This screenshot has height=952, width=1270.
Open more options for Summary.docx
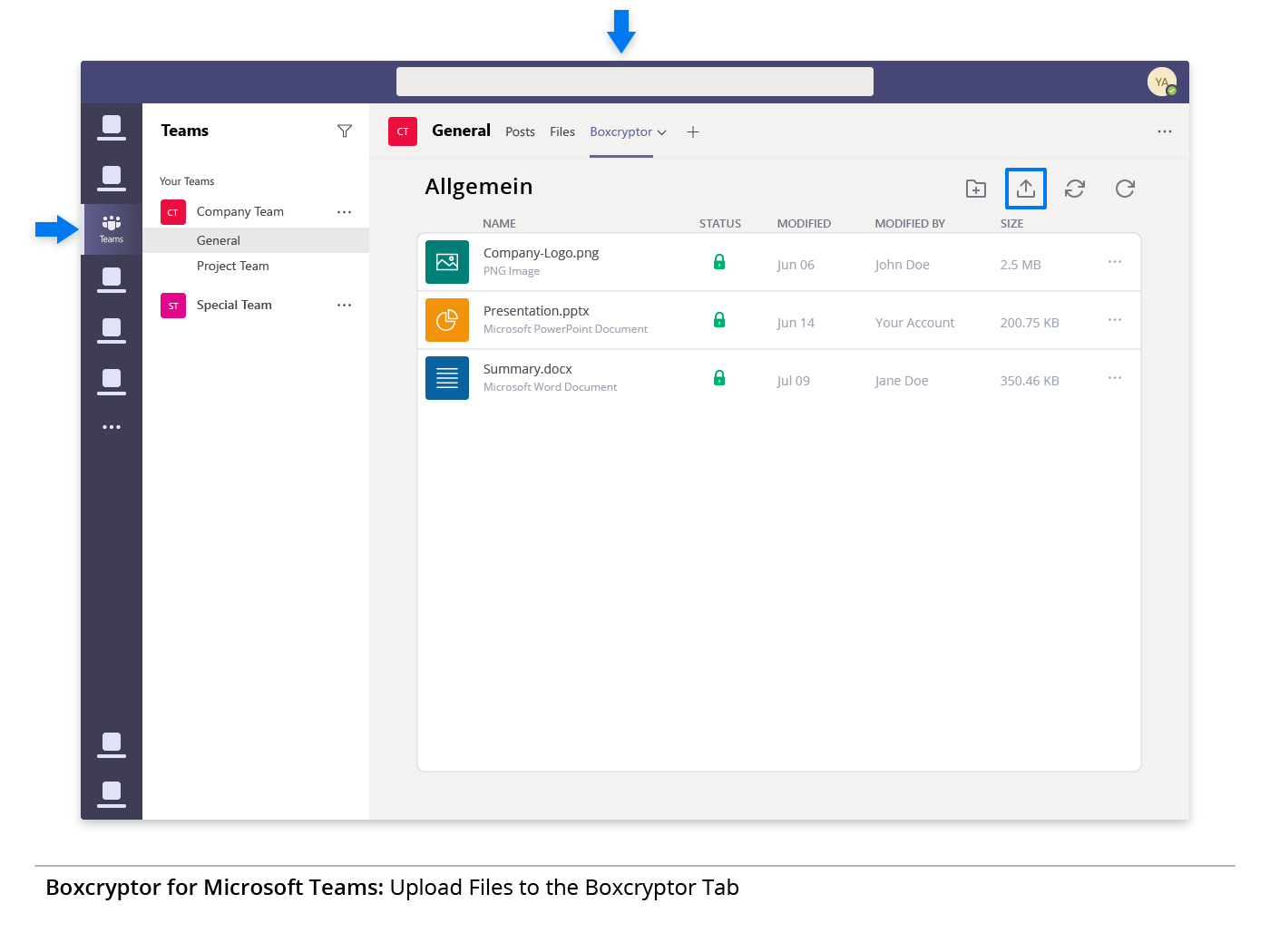pos(1115,378)
